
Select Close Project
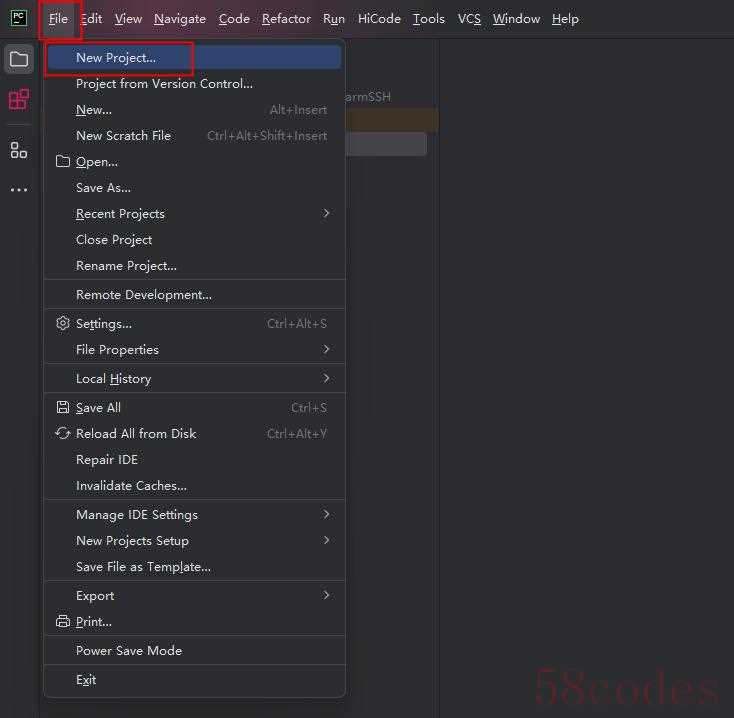194,240
